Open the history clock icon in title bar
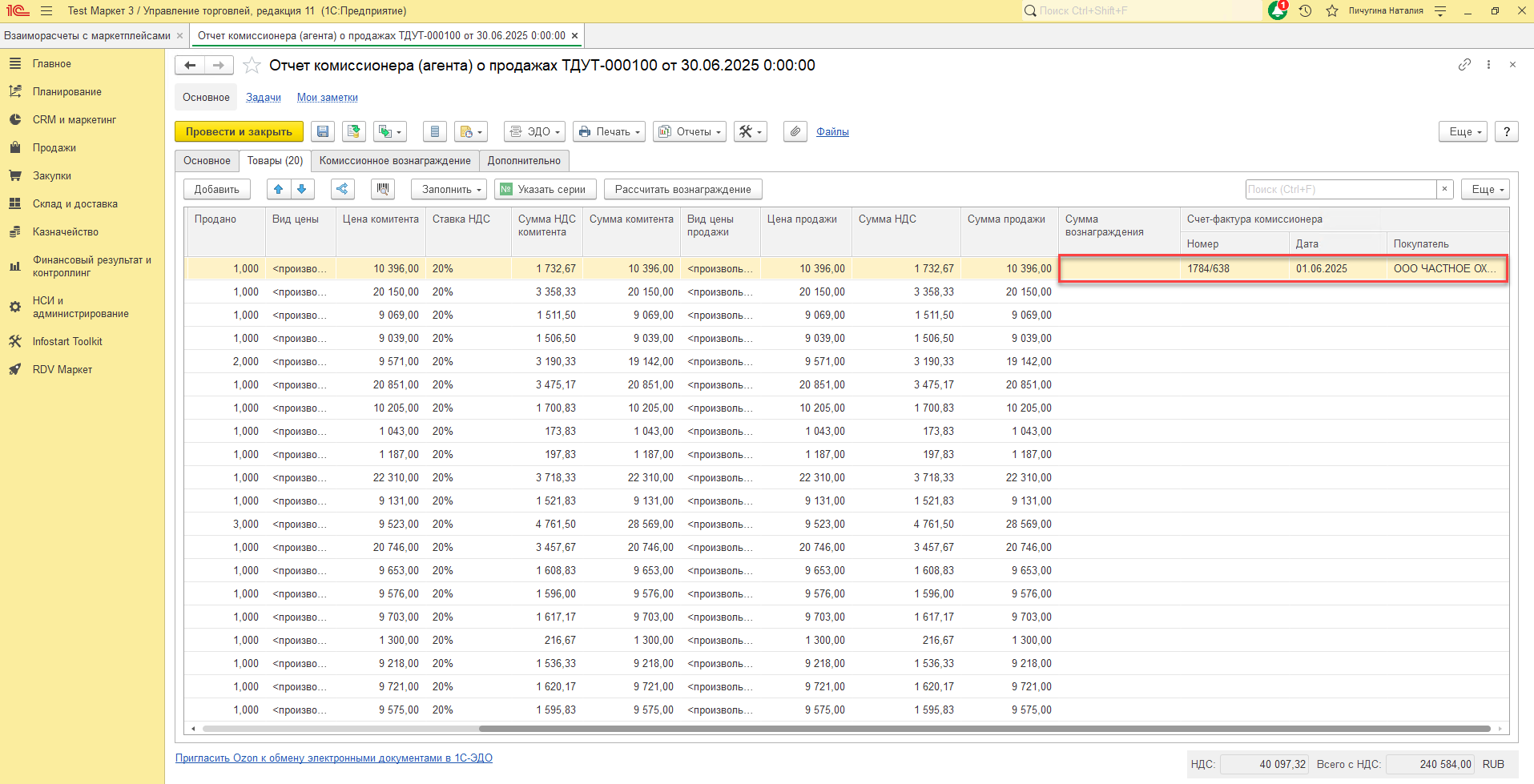The image size is (1534, 784). [x=1305, y=11]
